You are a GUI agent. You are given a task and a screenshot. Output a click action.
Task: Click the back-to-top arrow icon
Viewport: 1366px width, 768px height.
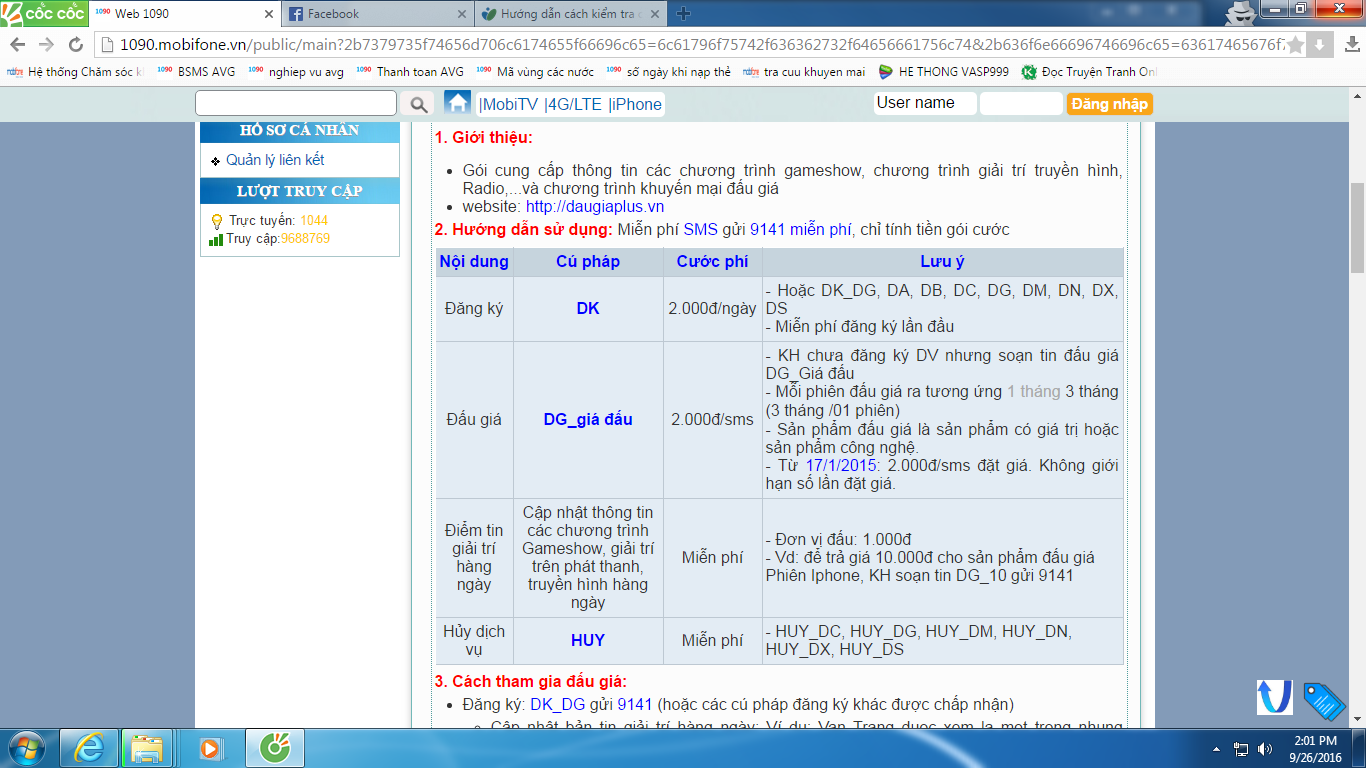coord(1275,697)
